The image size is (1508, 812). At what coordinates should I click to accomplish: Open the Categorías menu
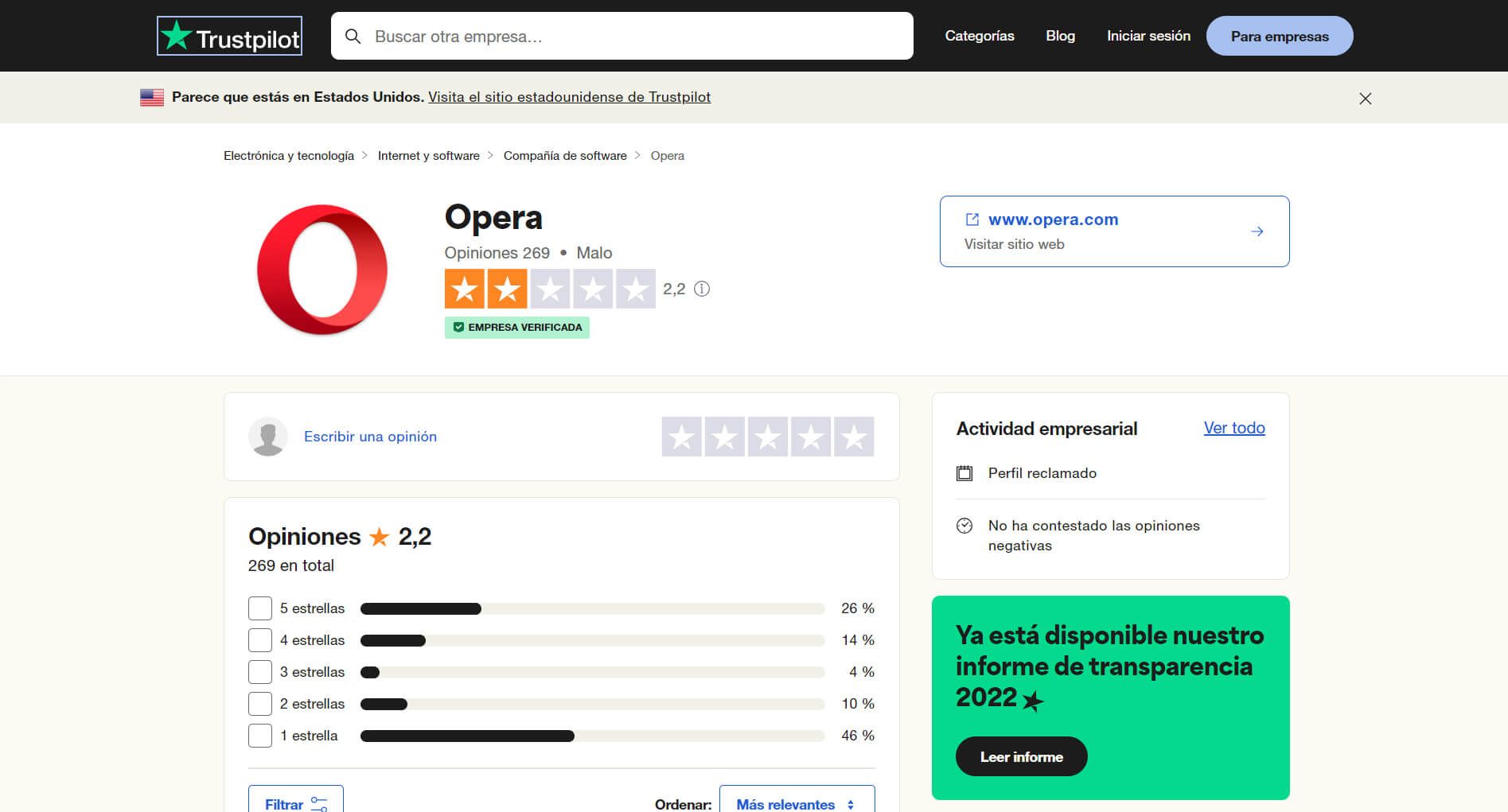click(x=980, y=36)
